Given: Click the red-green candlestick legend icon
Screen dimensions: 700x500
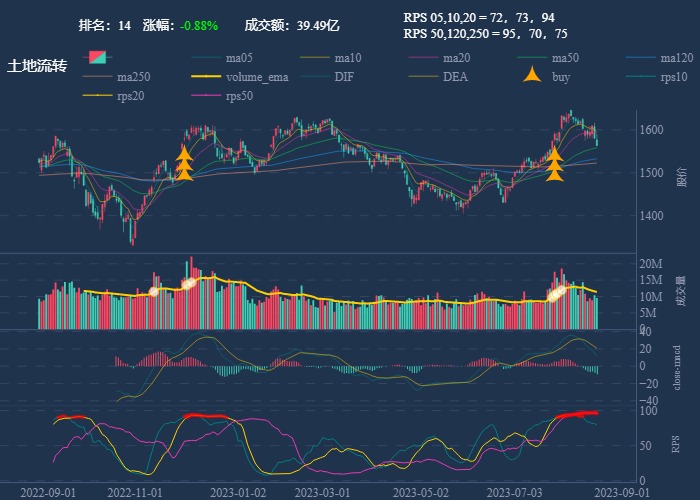Looking at the screenshot, I should pyautogui.click(x=99, y=58).
